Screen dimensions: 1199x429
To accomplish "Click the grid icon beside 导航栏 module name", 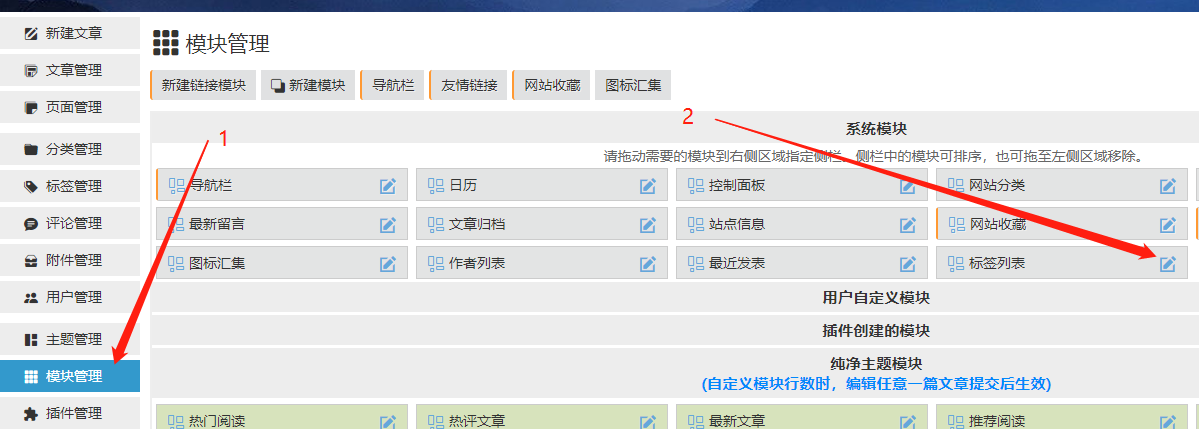I will coord(177,185).
